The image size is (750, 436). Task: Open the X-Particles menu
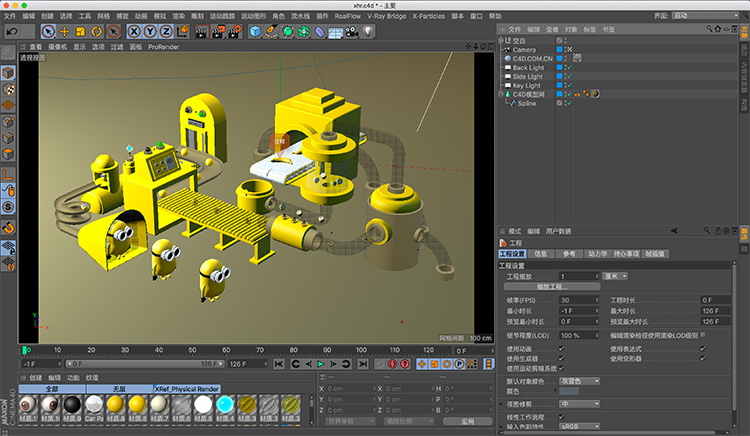[x=429, y=16]
